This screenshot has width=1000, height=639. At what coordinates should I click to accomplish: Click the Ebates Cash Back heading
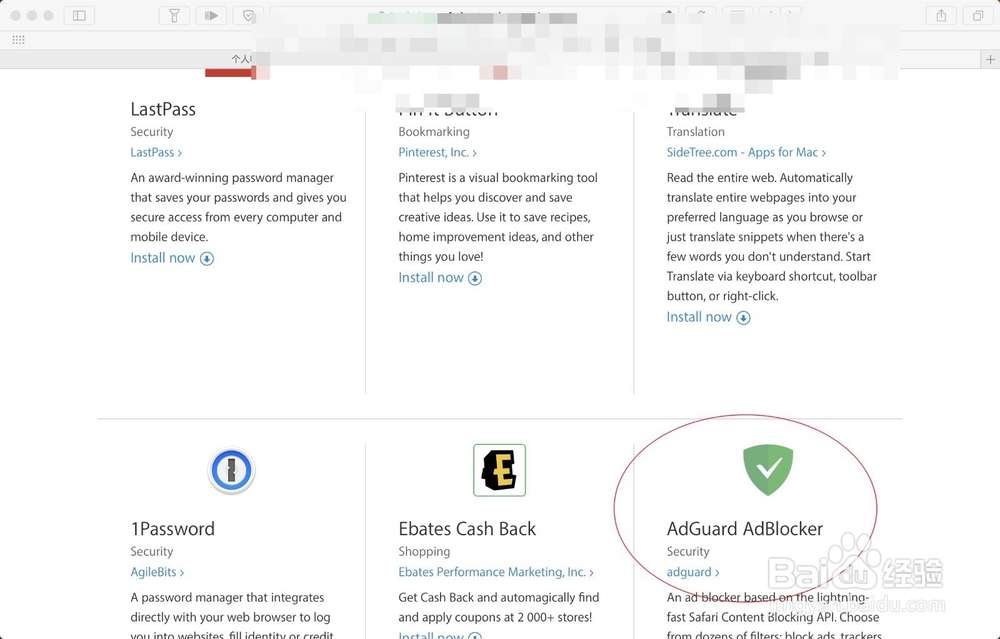click(467, 529)
